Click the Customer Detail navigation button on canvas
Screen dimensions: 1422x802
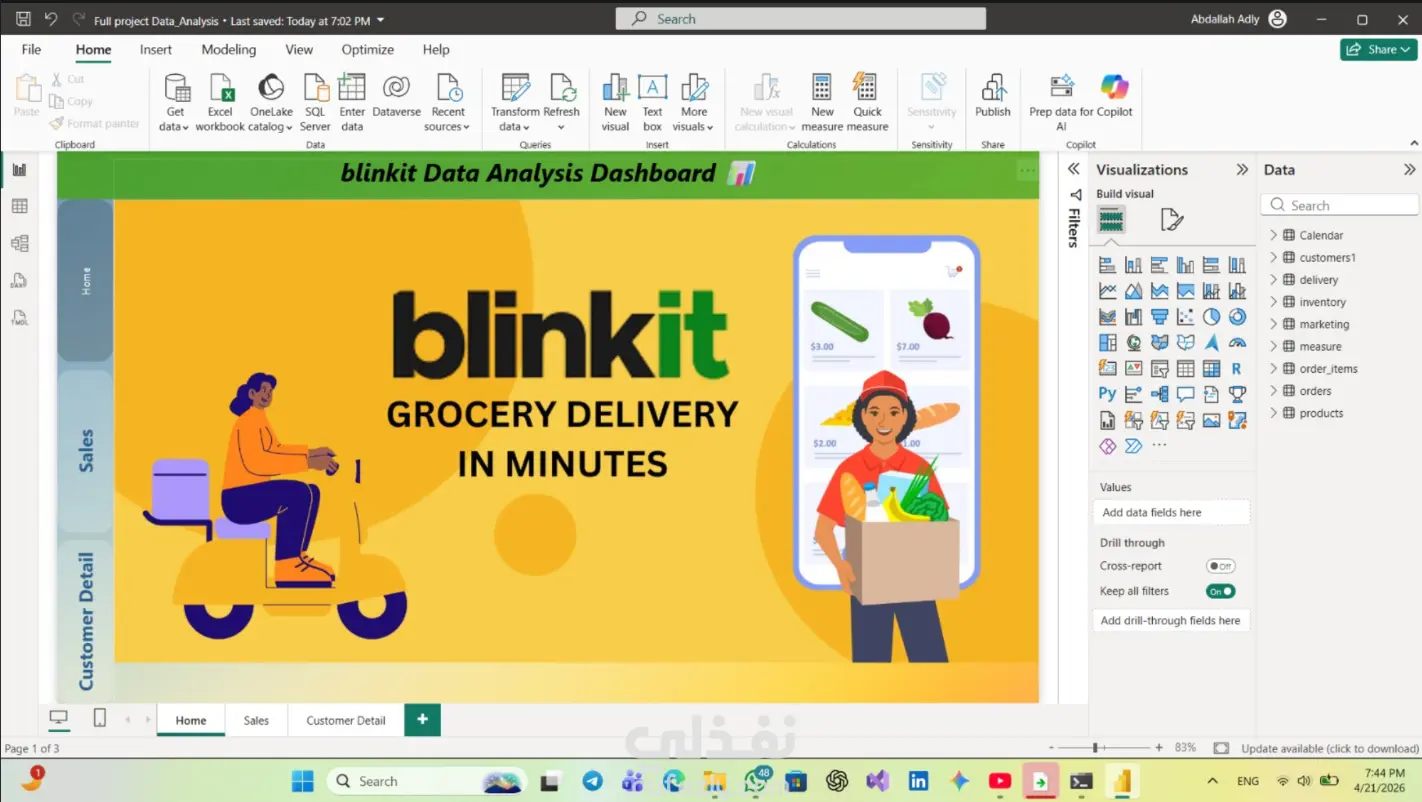point(86,620)
